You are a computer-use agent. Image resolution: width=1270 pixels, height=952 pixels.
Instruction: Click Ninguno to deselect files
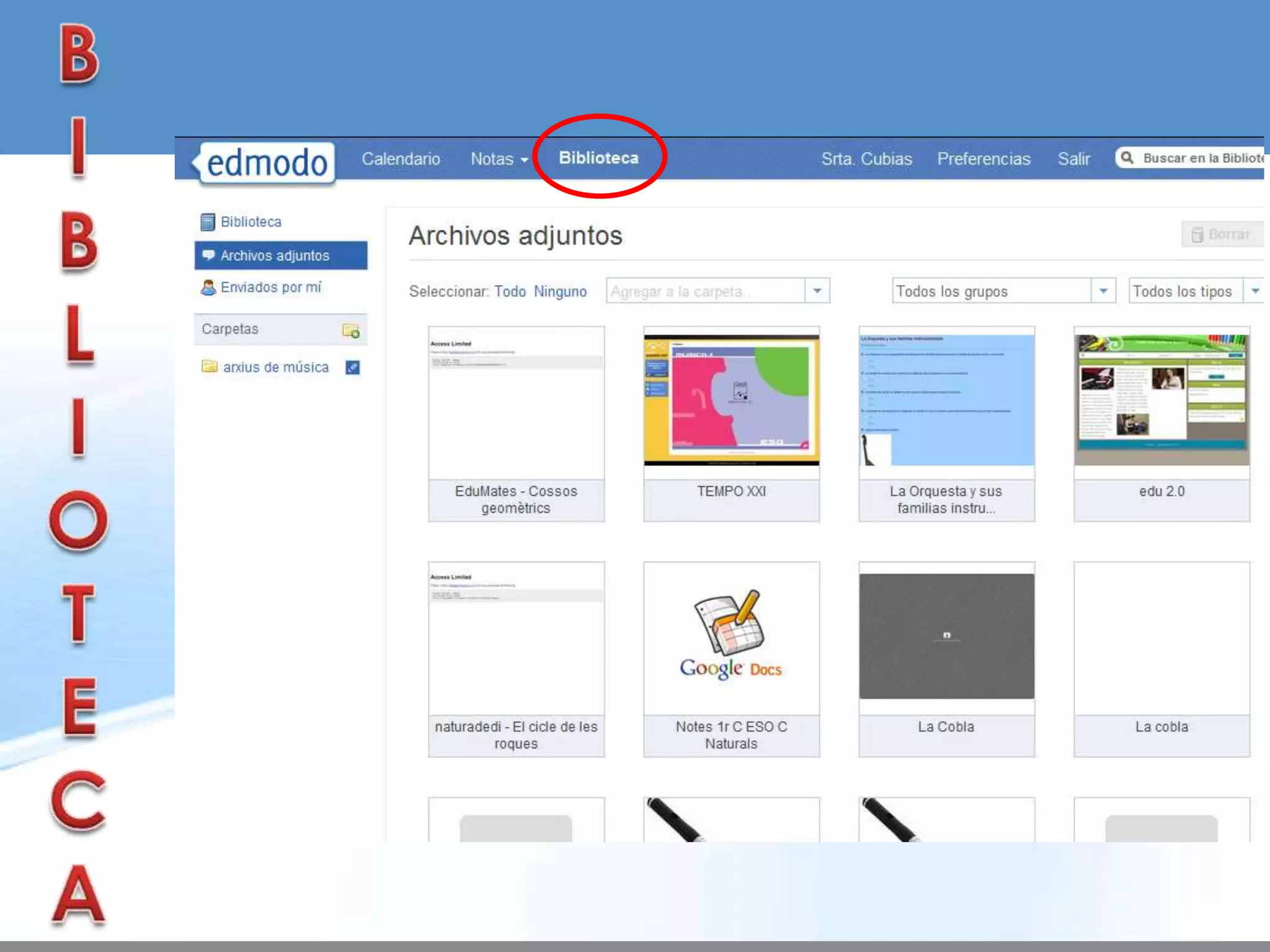click(560, 292)
